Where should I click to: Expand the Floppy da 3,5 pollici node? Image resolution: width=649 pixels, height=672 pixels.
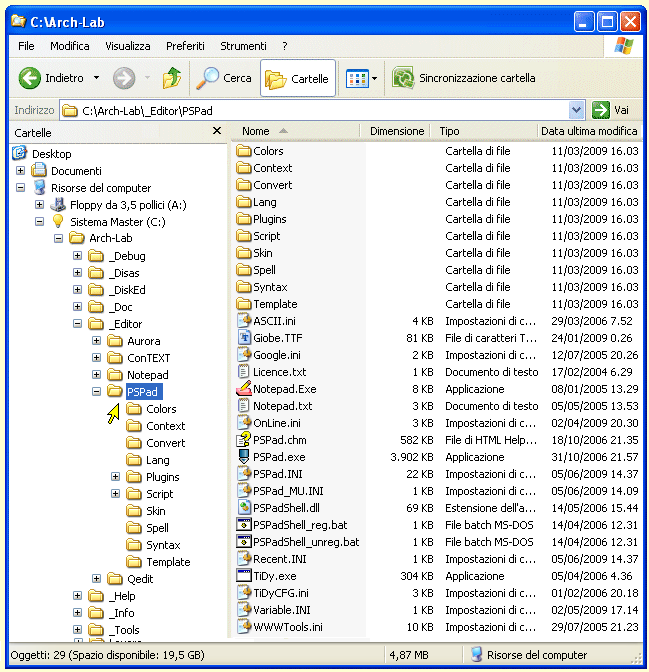[39, 204]
